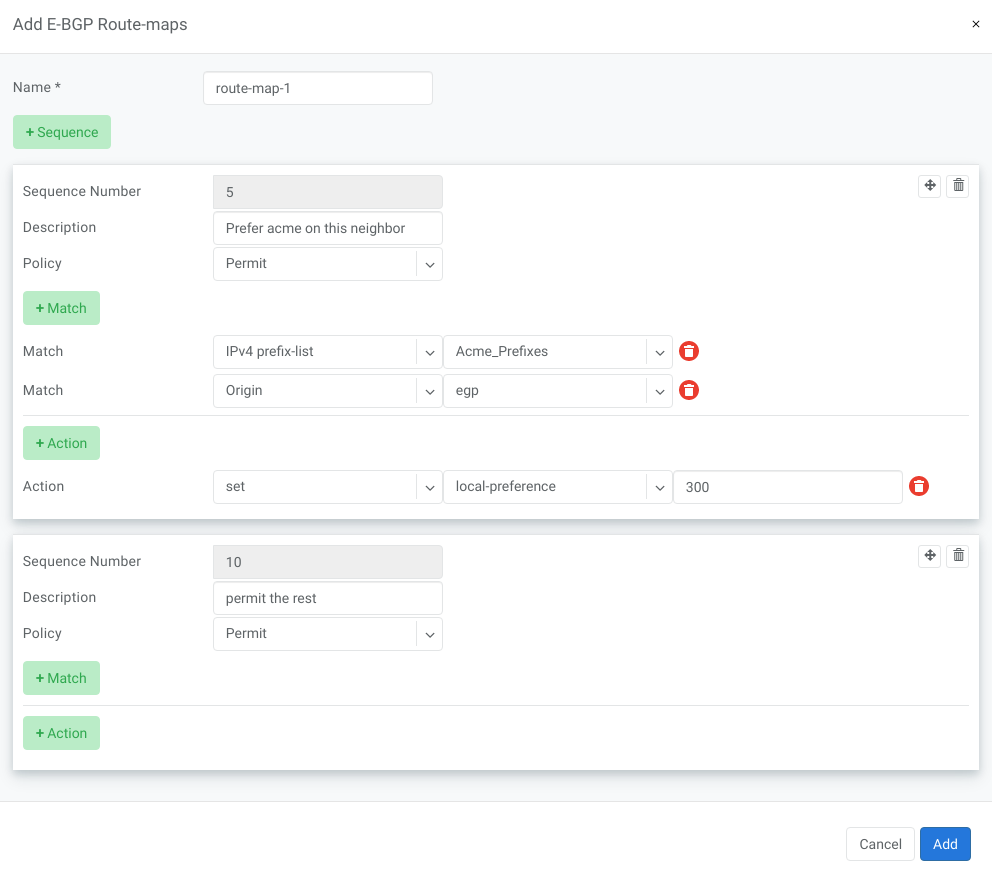Screen dimensions: 992x885
Task: Click move handle icon for sequence 5
Action: (929, 186)
